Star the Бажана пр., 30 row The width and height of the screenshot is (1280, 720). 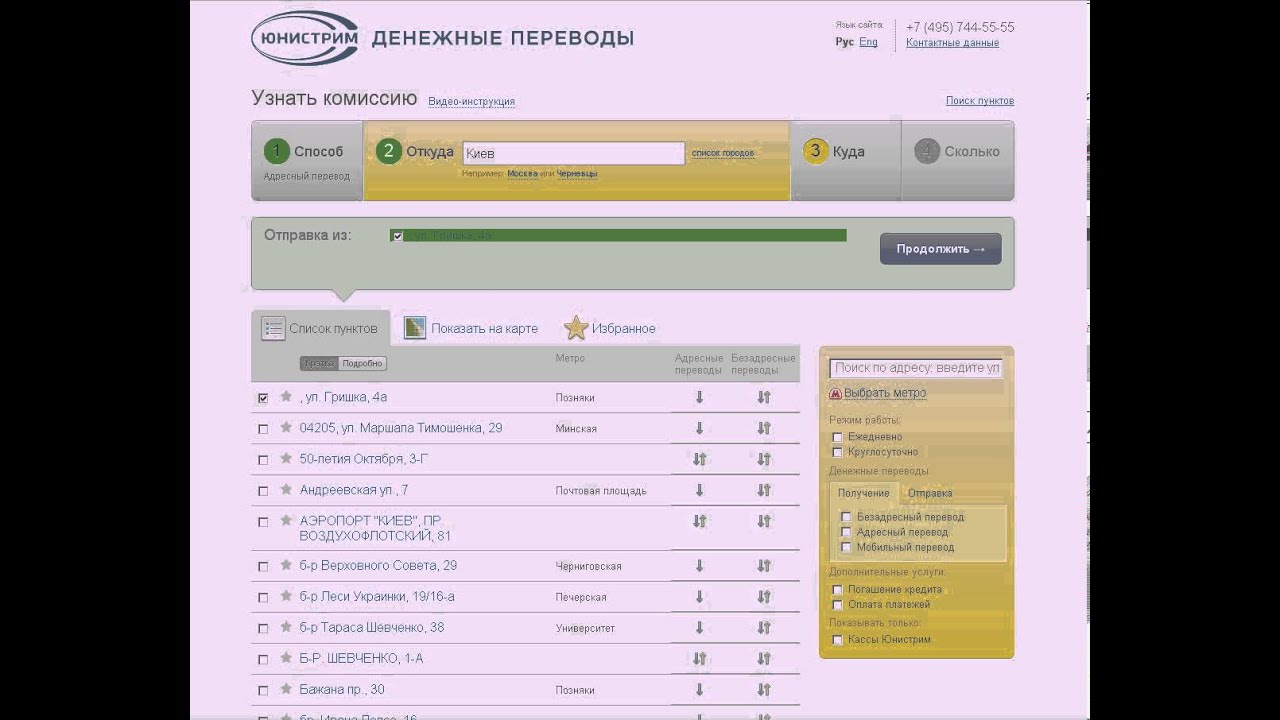pos(286,690)
